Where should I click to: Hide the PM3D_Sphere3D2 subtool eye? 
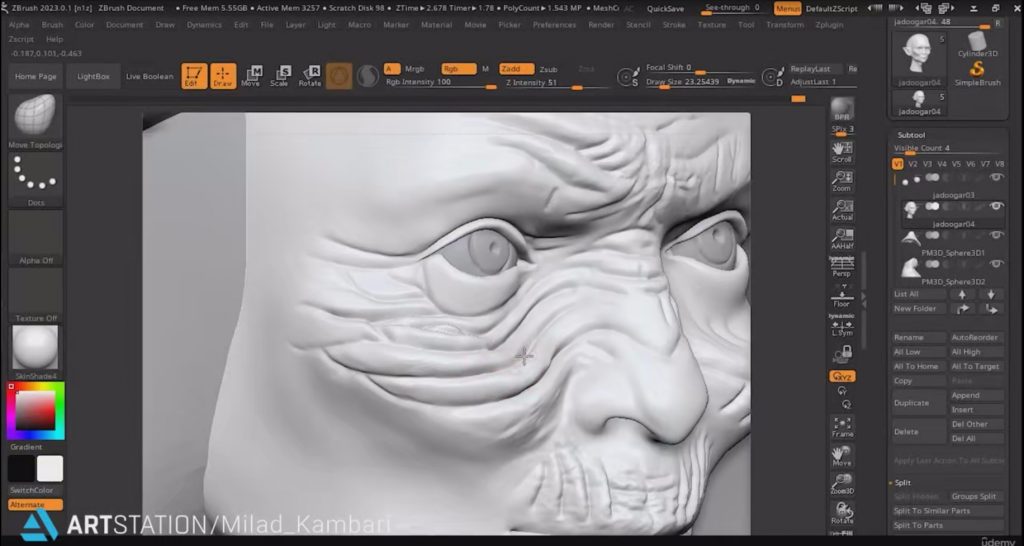996,264
